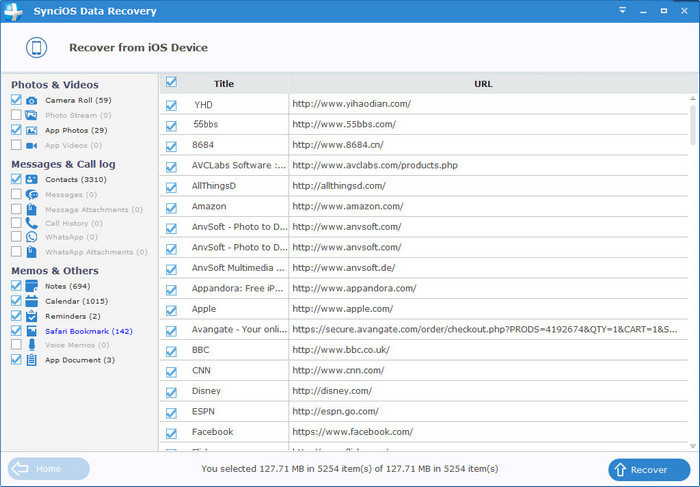
Task: Click the Recover button
Action: (649, 470)
